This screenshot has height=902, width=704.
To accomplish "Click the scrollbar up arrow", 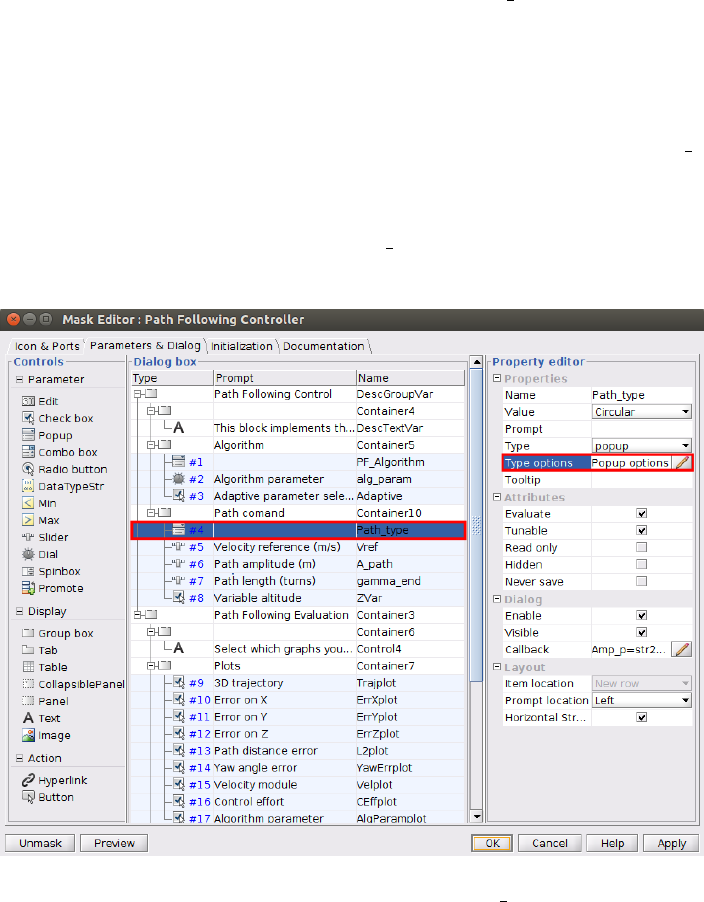I will [476, 362].
